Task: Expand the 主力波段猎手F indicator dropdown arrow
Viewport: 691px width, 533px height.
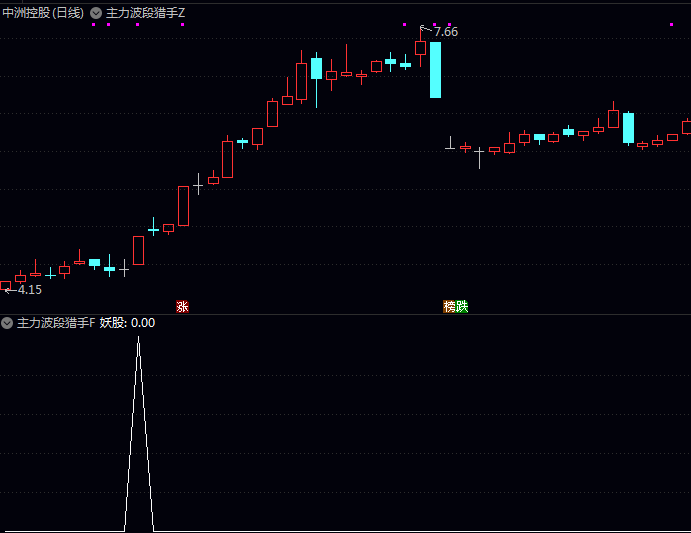Action: [7, 323]
